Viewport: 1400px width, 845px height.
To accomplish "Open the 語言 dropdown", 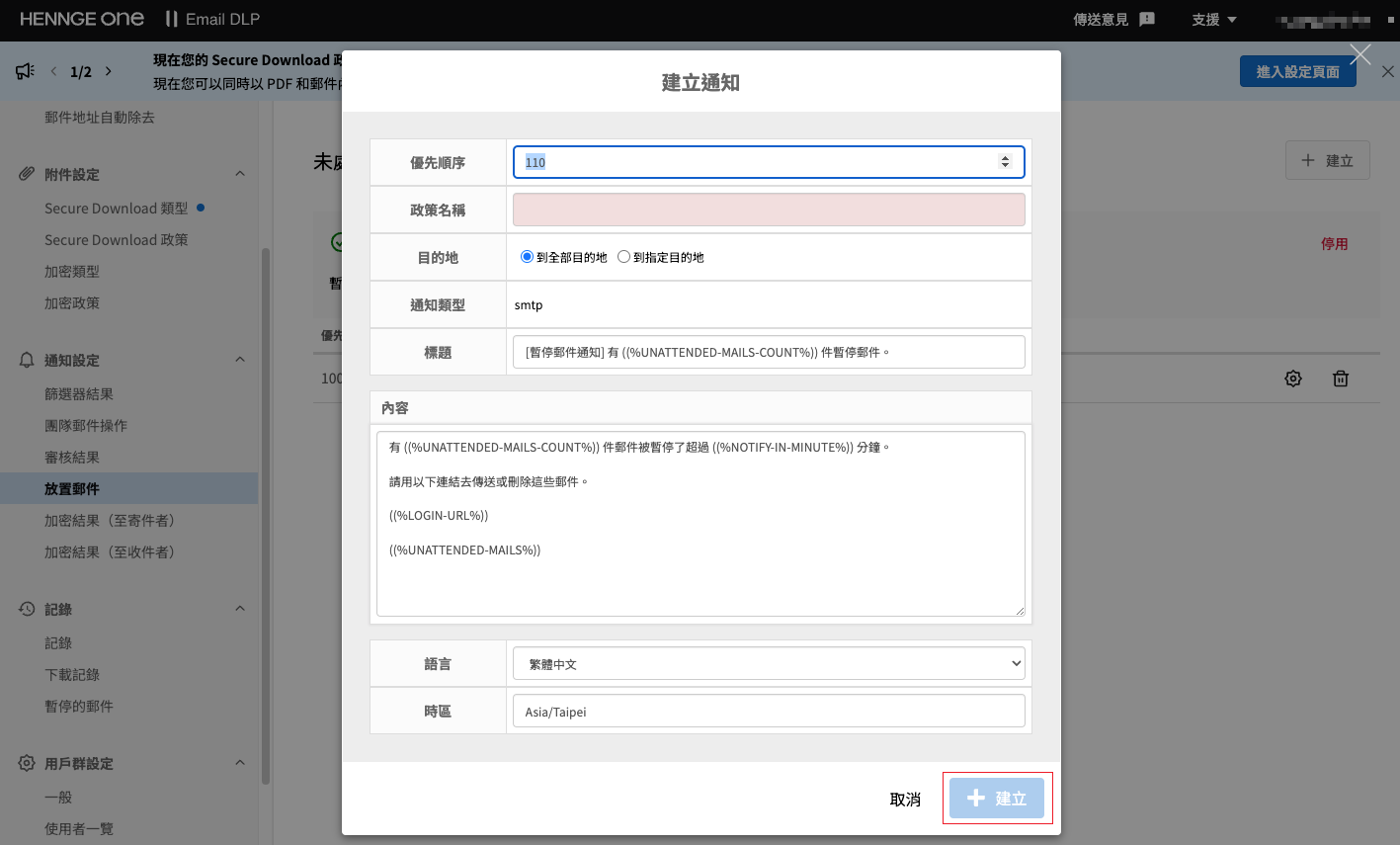I will coord(769,664).
